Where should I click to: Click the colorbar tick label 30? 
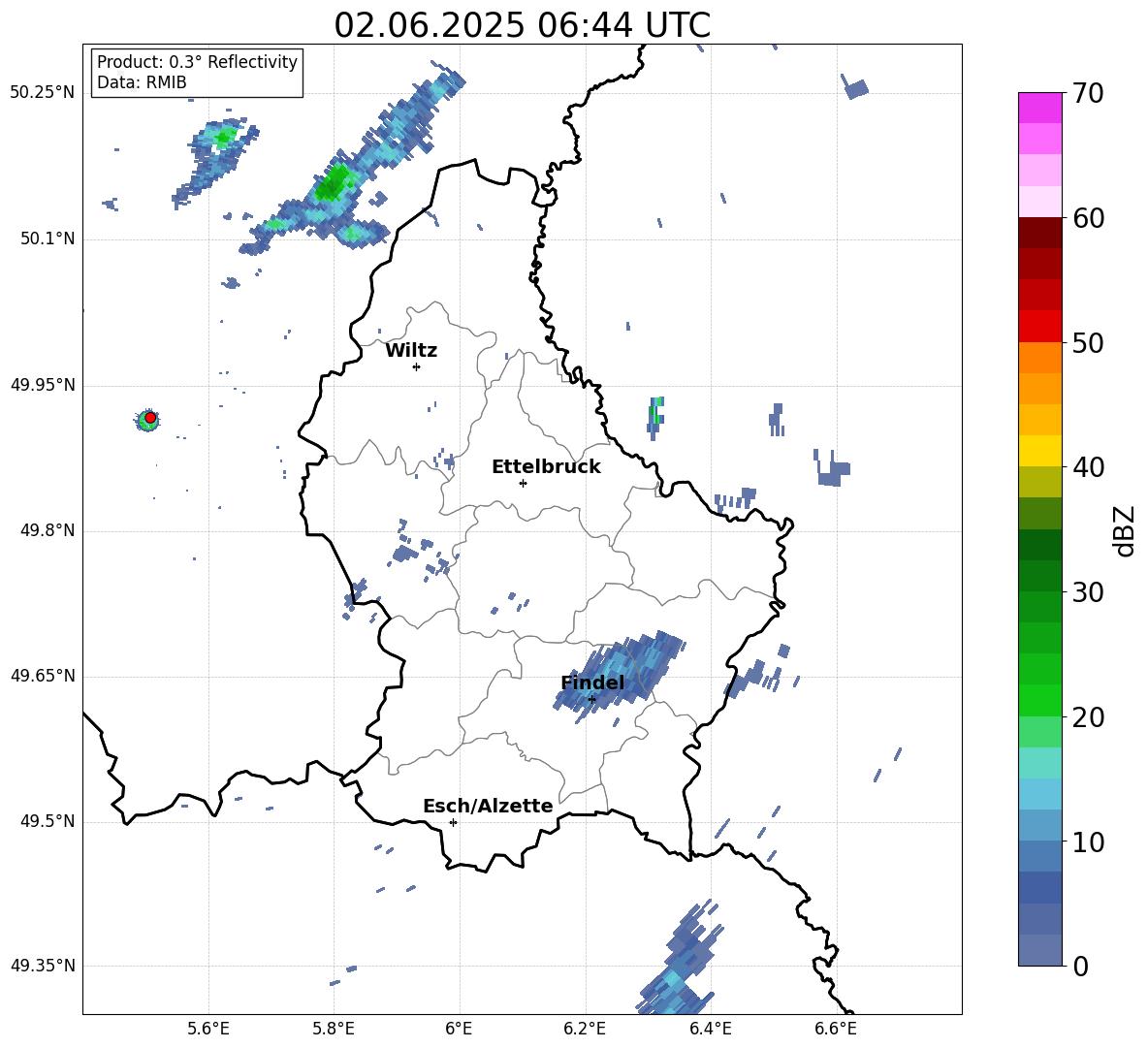(1088, 592)
